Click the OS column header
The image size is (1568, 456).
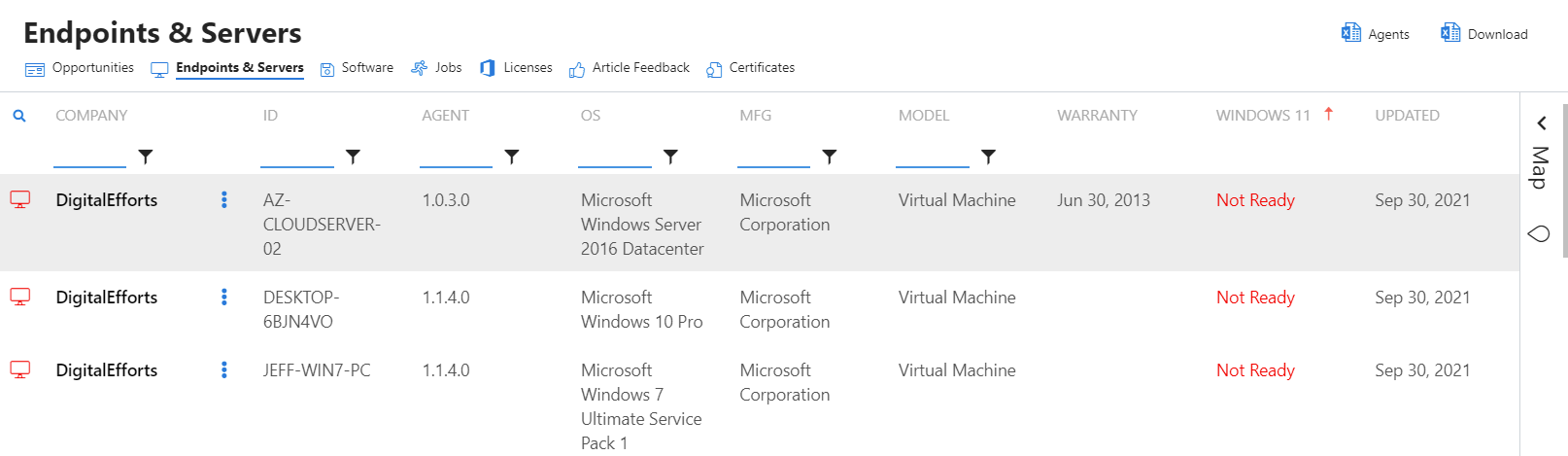point(591,116)
